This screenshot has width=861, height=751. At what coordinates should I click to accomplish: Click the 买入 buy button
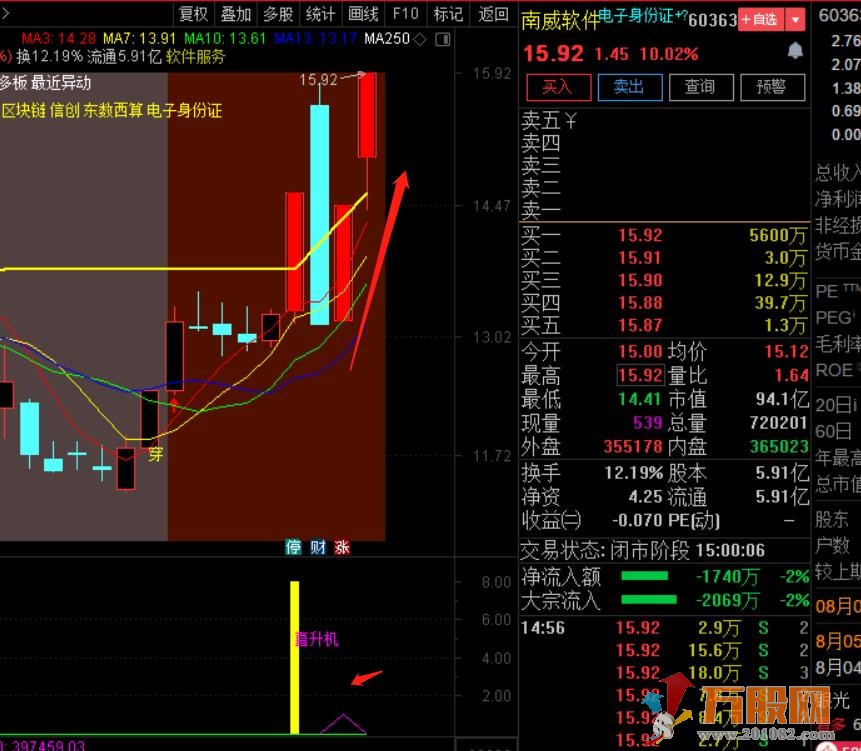(x=558, y=87)
